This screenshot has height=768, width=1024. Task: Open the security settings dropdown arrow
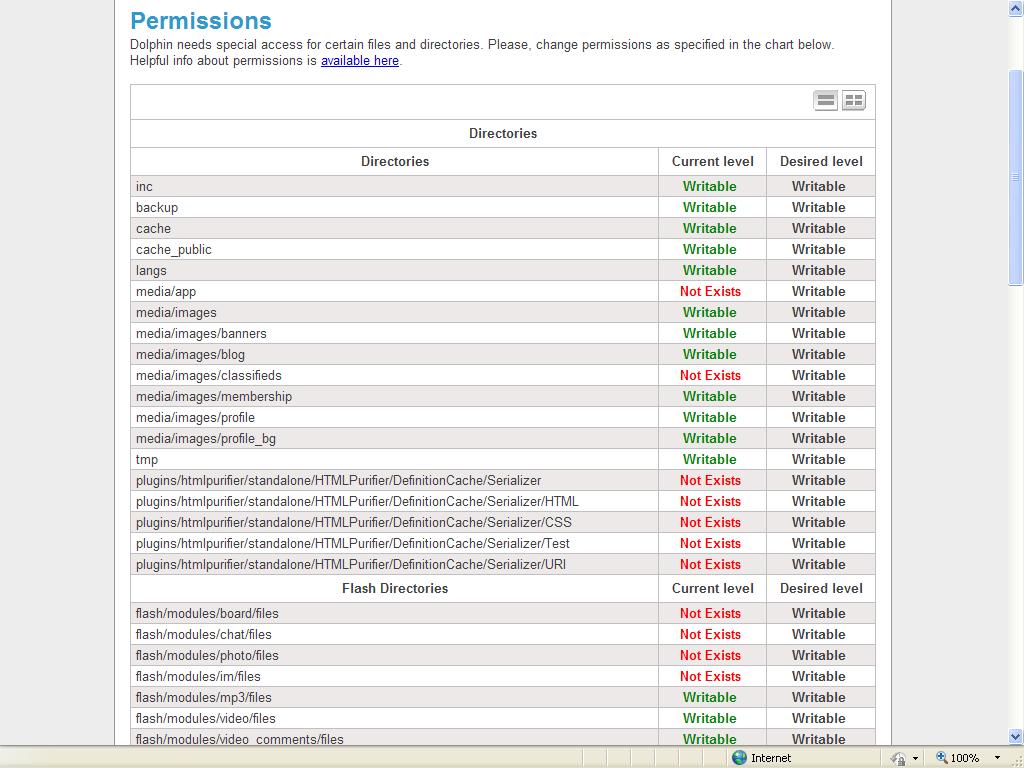[915, 758]
